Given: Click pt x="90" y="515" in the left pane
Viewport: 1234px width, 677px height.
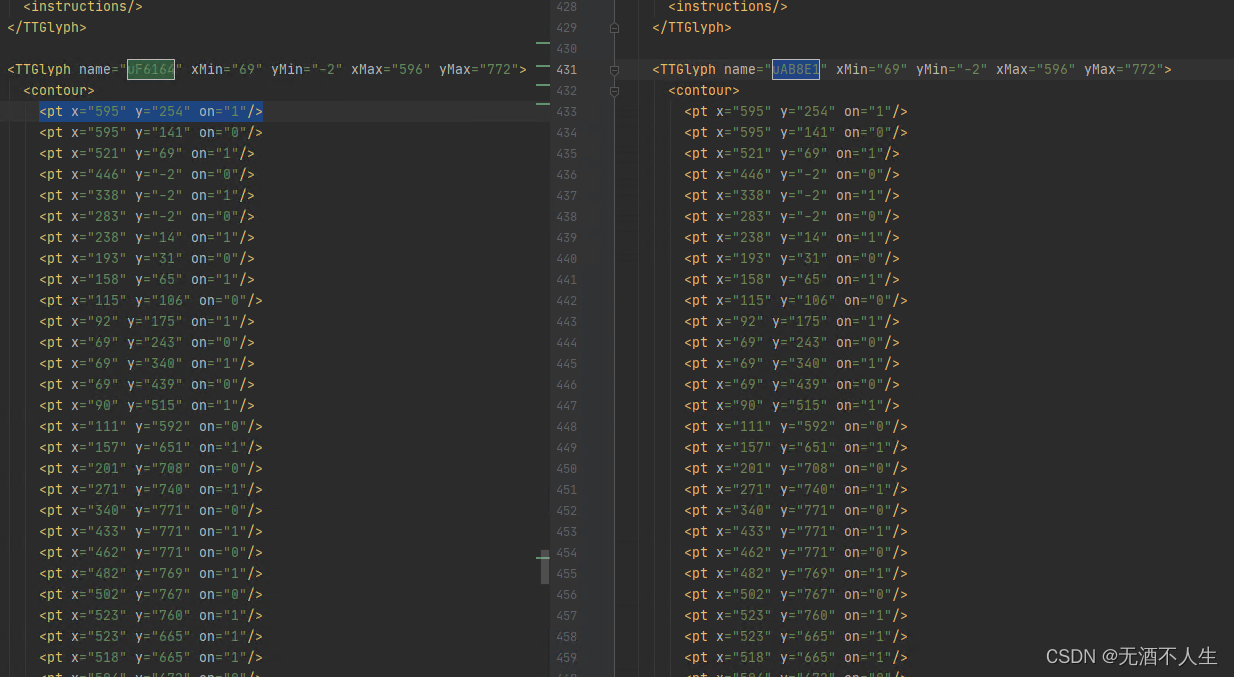Looking at the screenshot, I should (147, 405).
